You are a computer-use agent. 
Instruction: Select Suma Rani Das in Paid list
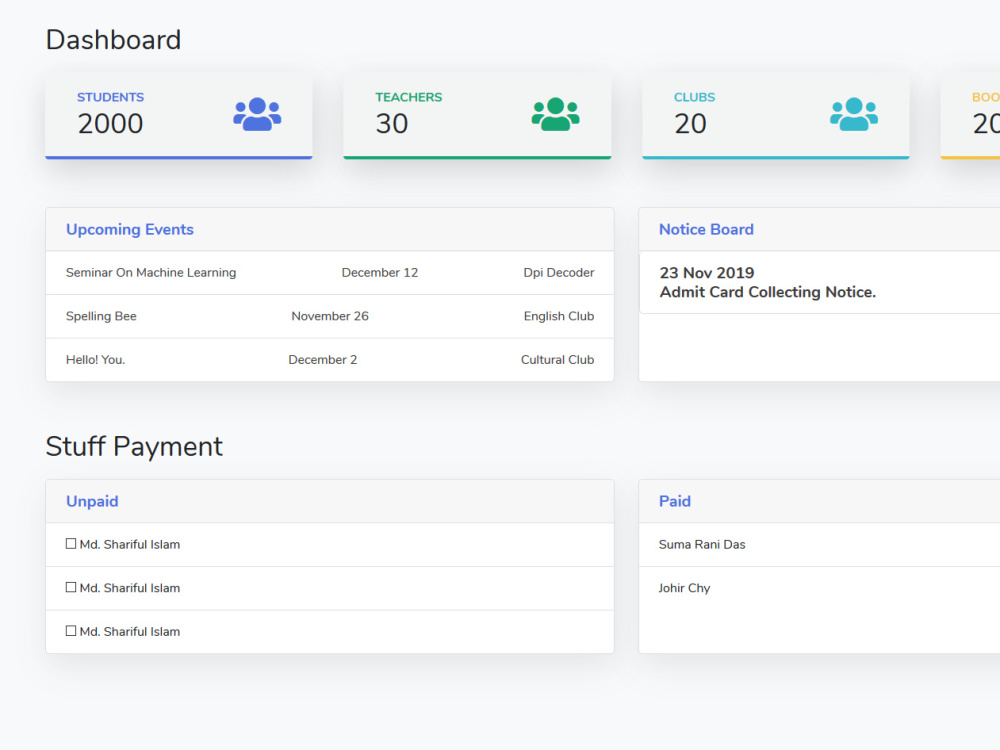tap(702, 545)
